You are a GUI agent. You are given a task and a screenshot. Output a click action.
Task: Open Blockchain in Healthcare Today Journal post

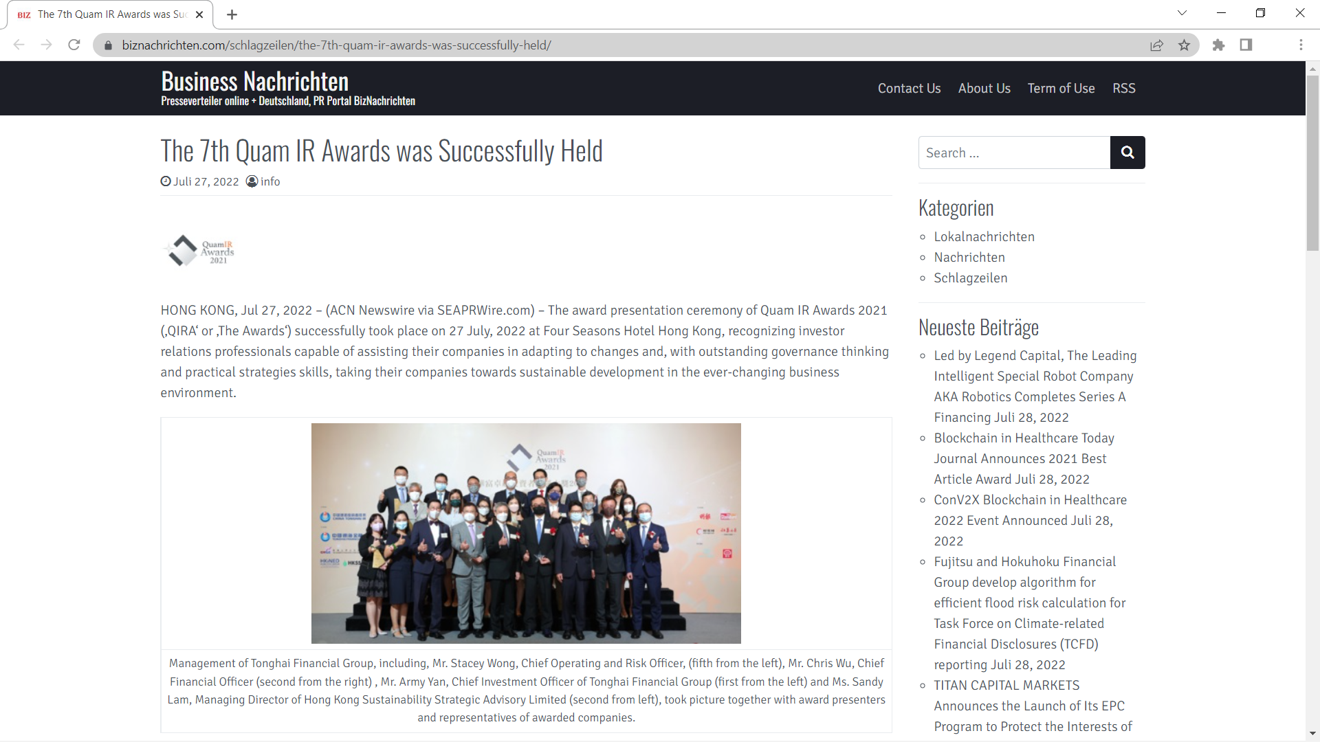[x=1024, y=459]
